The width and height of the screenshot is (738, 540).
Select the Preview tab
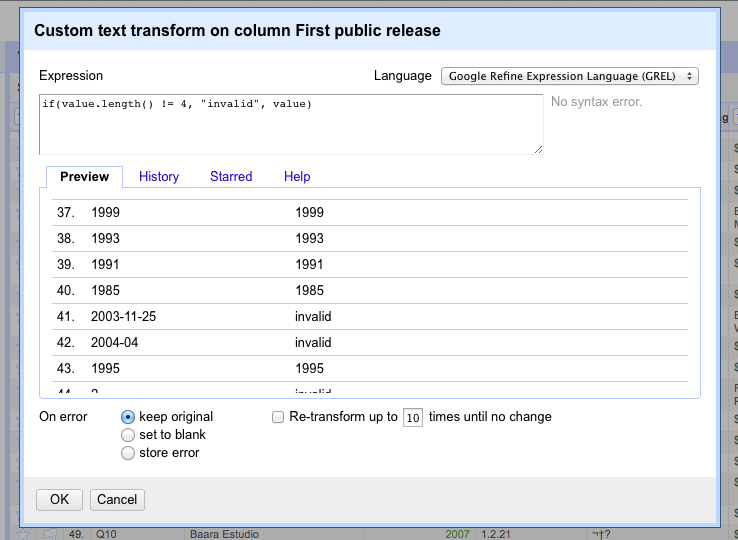click(84, 177)
